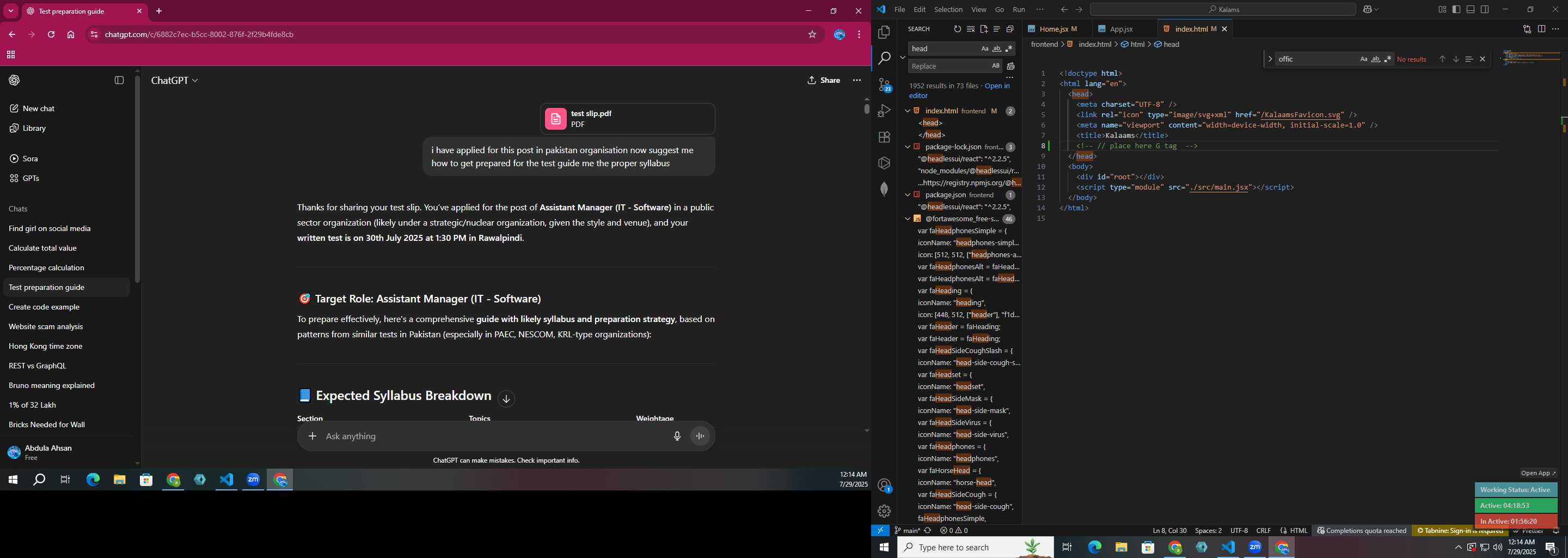Screen dimensions: 1568x558
Task: Open Selection menu in VS Code
Action: click(948, 10)
